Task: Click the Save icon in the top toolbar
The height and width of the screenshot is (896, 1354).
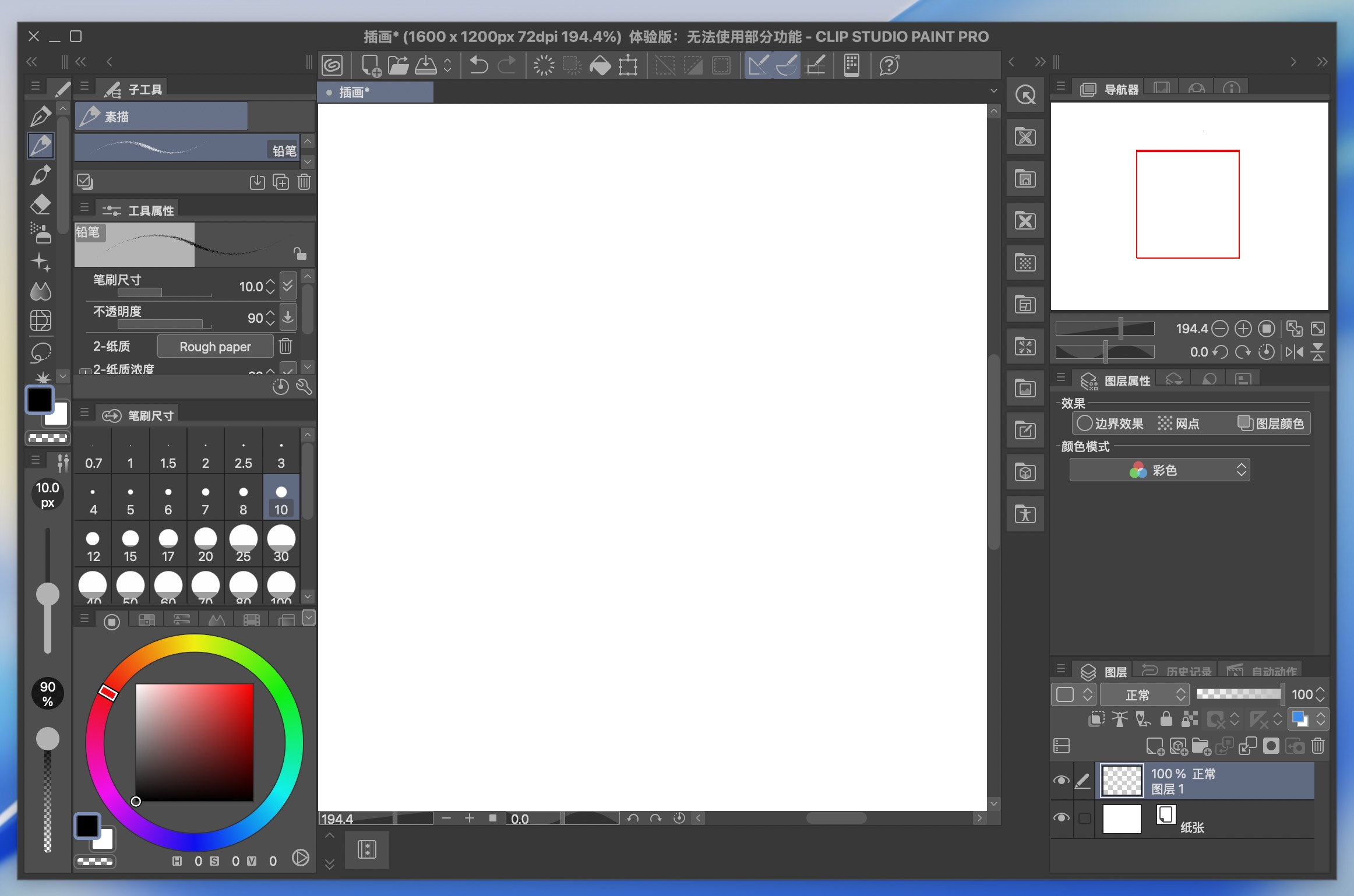Action: pyautogui.click(x=426, y=65)
